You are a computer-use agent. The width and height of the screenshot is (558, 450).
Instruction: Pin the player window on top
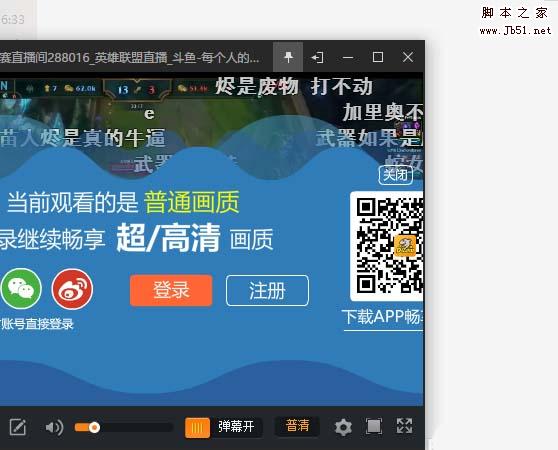pos(288,57)
